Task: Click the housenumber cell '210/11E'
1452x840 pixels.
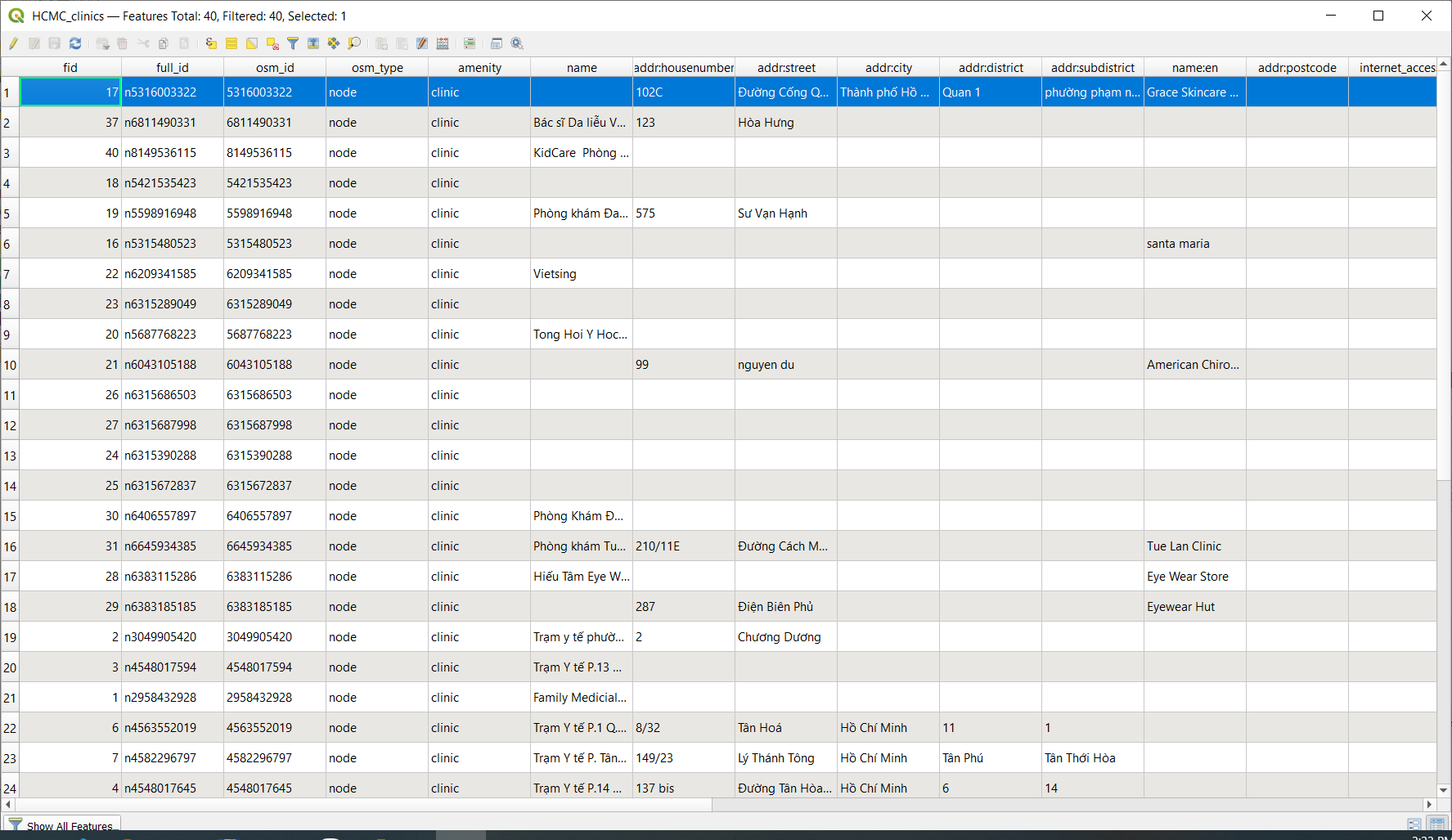Action: (684, 546)
